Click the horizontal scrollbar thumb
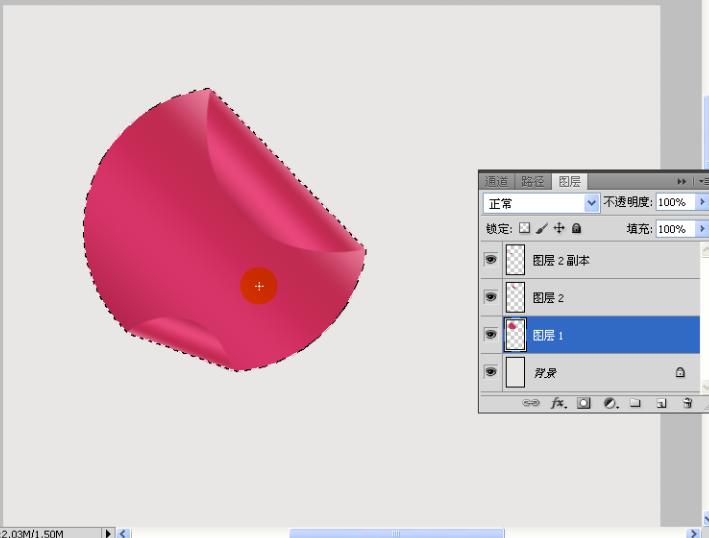Screen dimensions: 709x538 click(397, 533)
